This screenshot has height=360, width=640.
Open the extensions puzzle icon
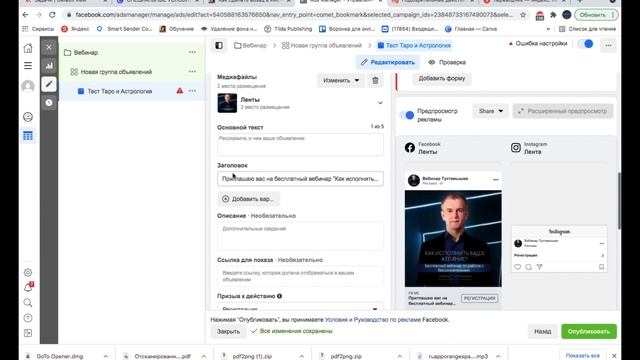click(553, 15)
